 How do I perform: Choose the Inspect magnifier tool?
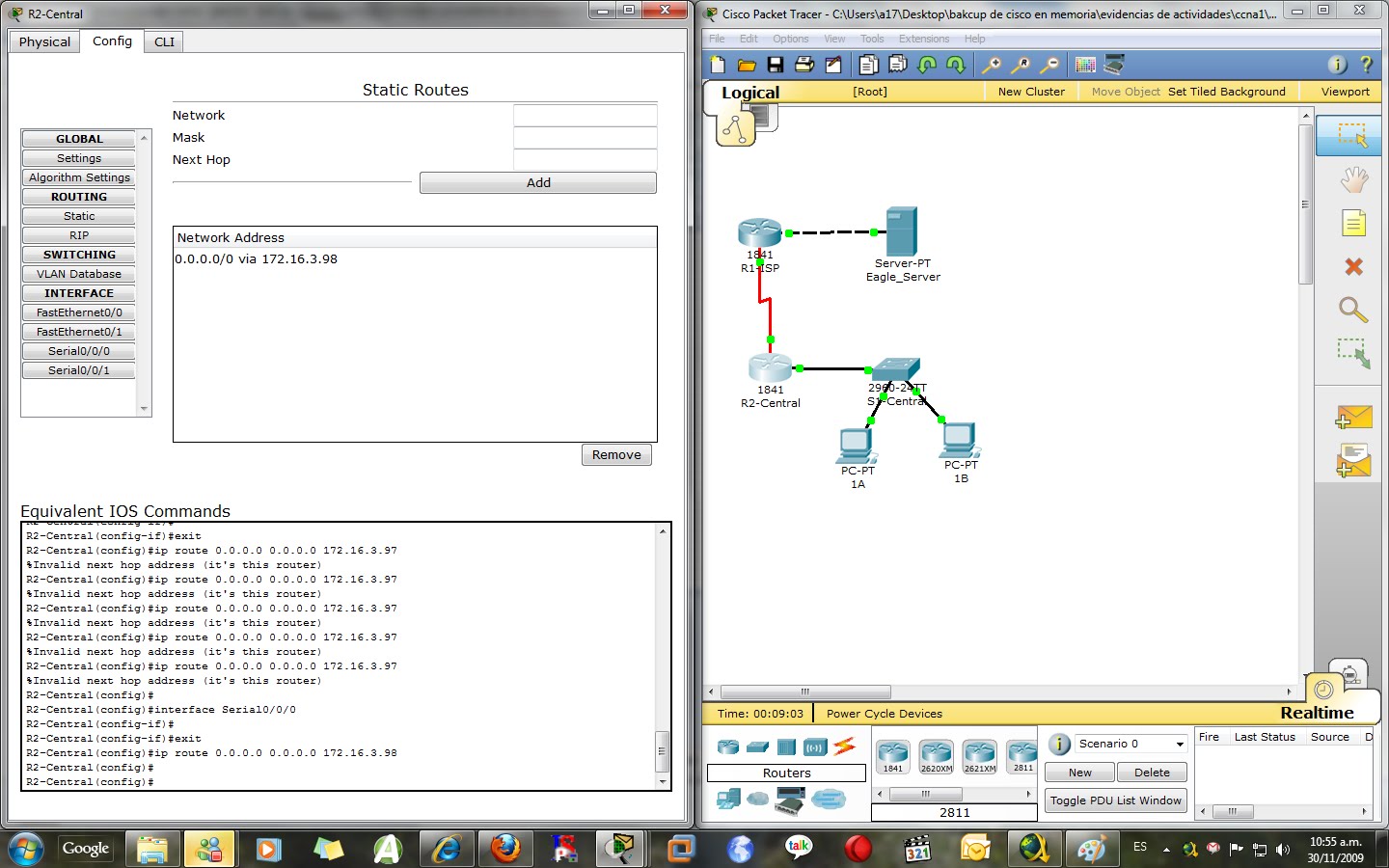pyautogui.click(x=1353, y=310)
